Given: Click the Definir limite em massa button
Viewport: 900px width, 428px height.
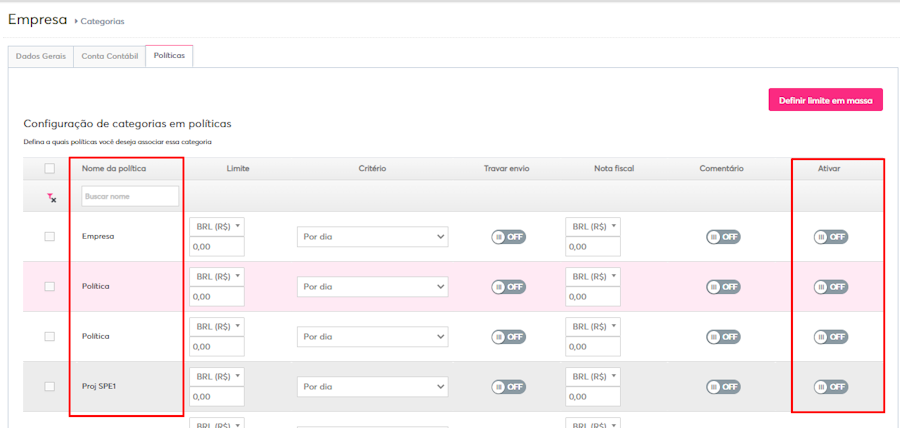Looking at the screenshot, I should (825, 100).
